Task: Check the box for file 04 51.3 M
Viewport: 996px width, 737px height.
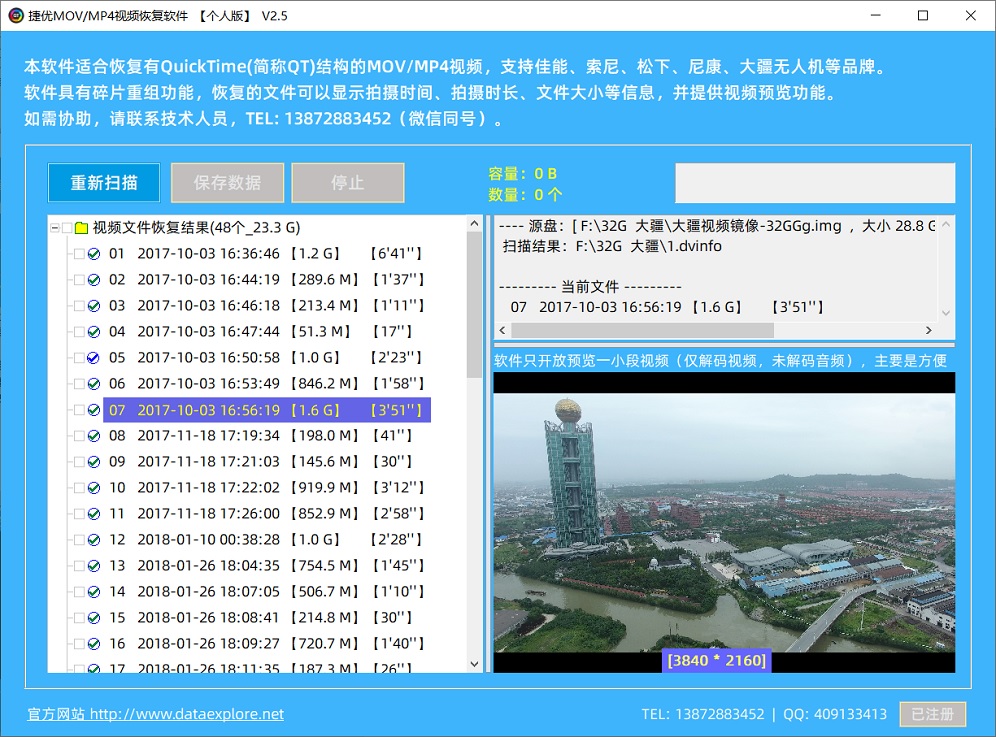Action: point(79,332)
